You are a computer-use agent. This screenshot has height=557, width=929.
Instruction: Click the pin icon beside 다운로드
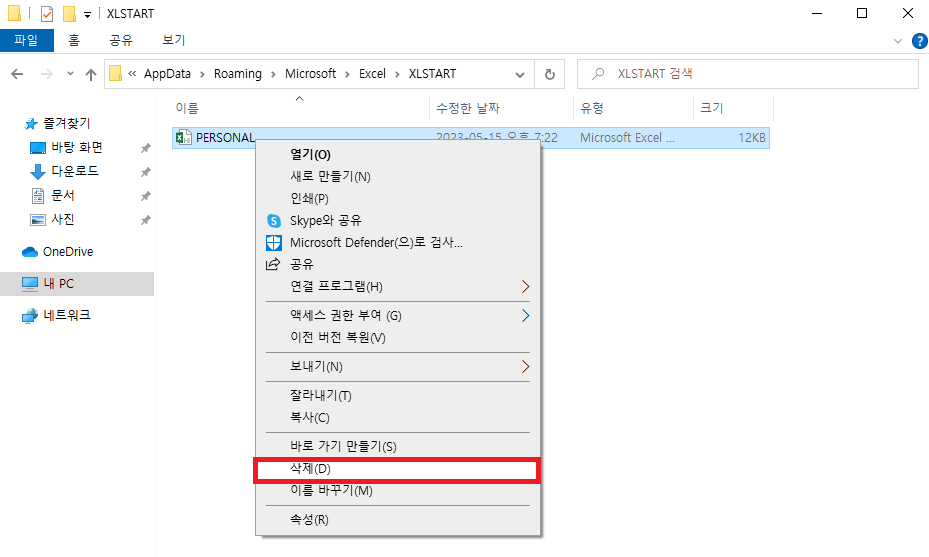145,172
